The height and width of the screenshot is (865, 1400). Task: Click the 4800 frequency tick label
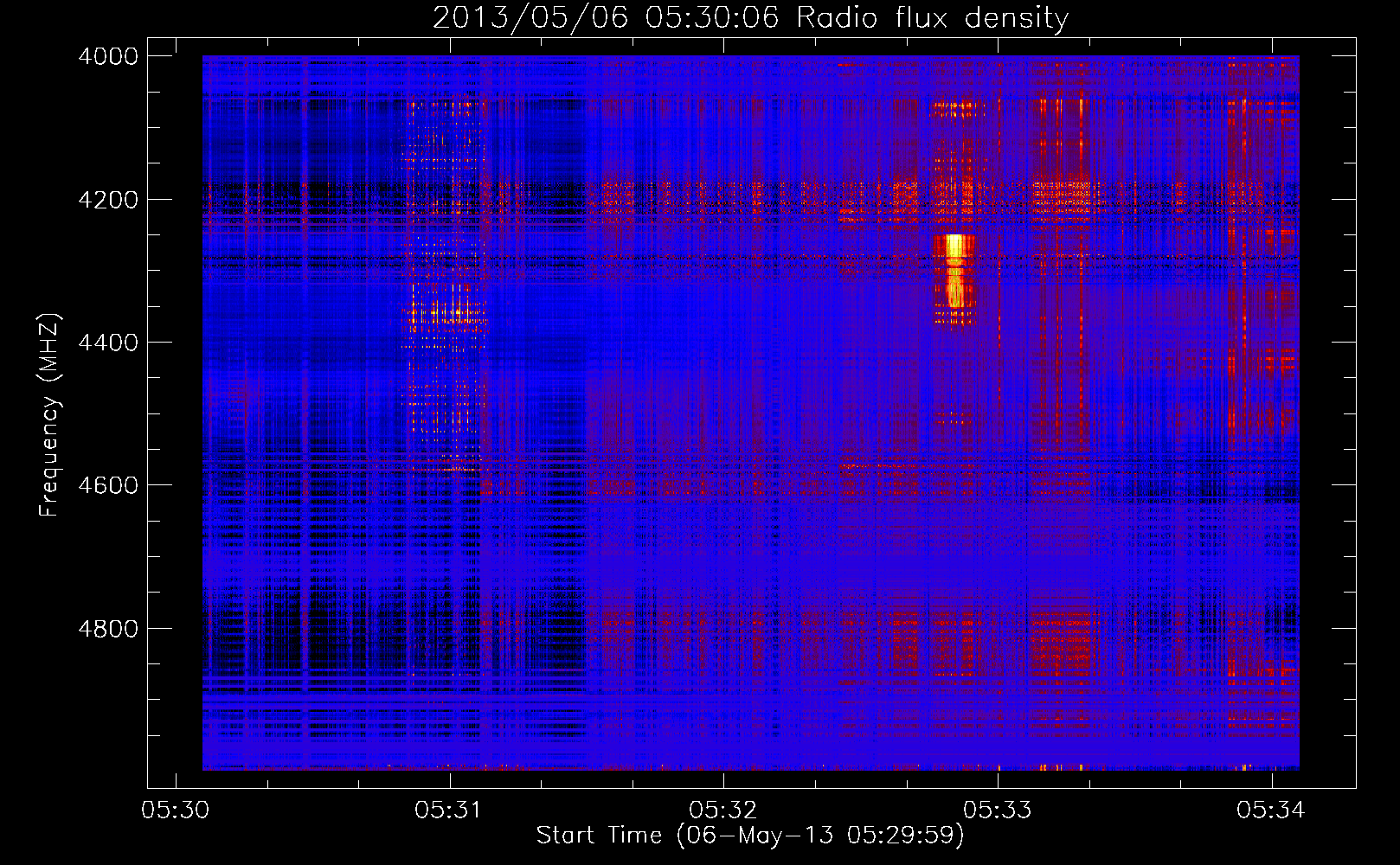click(x=108, y=629)
